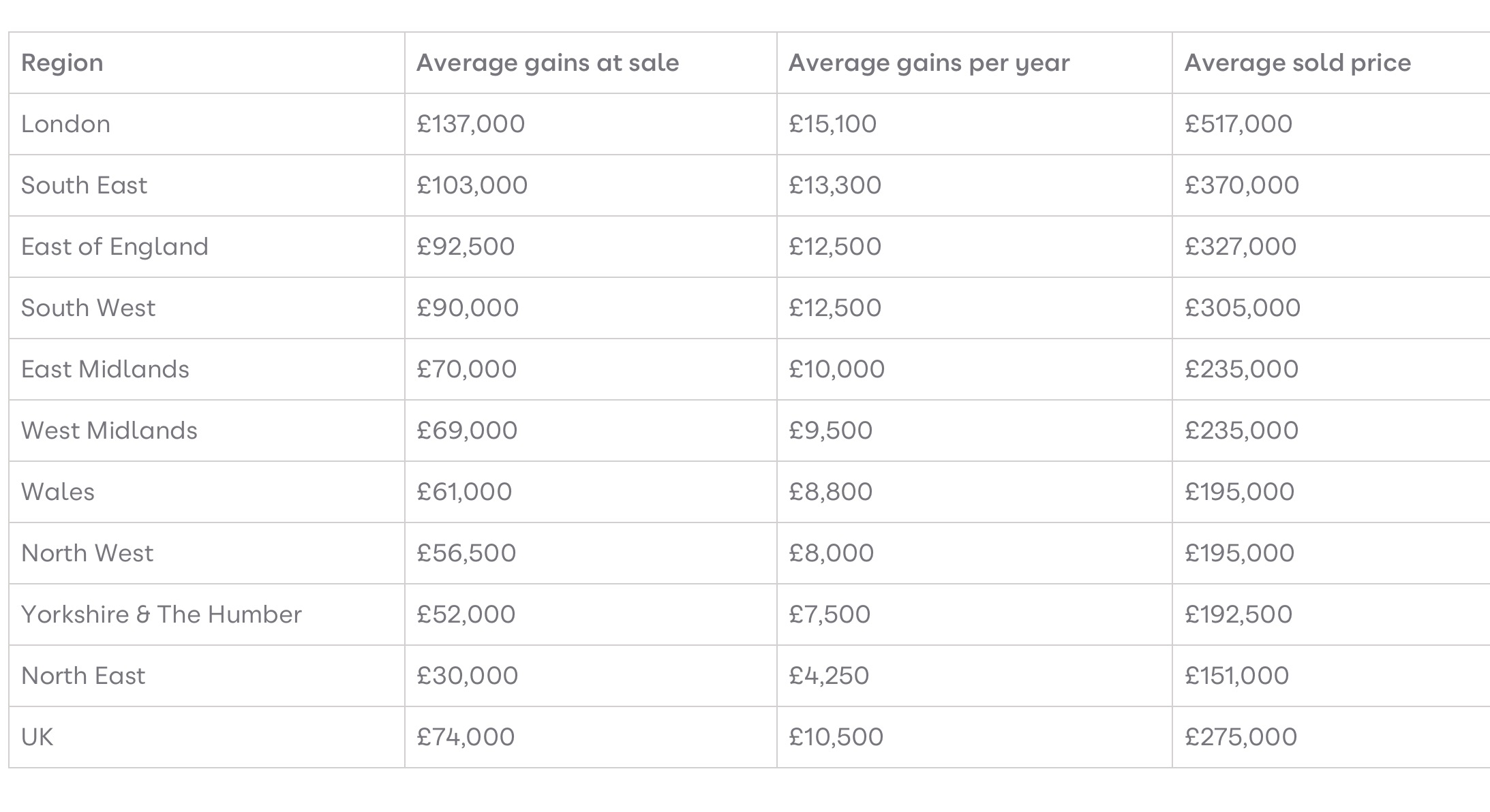Screen dimensions: 1490x812
Task: Click Wales' £8,800 gains per year
Action: 830,493
